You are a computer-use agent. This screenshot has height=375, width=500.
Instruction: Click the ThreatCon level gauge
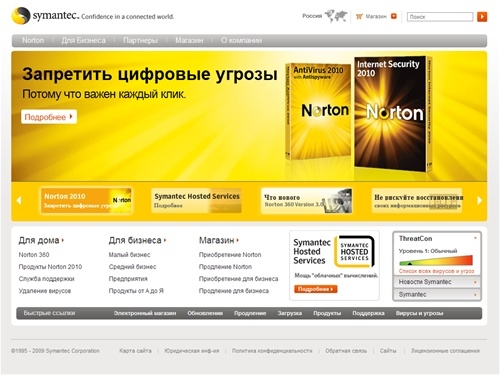[x=436, y=260]
